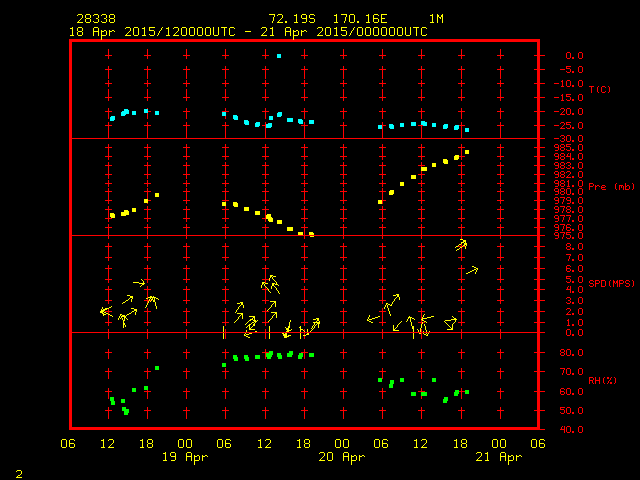Image resolution: width=640 pixels, height=480 pixels.
Task: Select the 20 Apr date label
Action: pyautogui.click(x=341, y=457)
